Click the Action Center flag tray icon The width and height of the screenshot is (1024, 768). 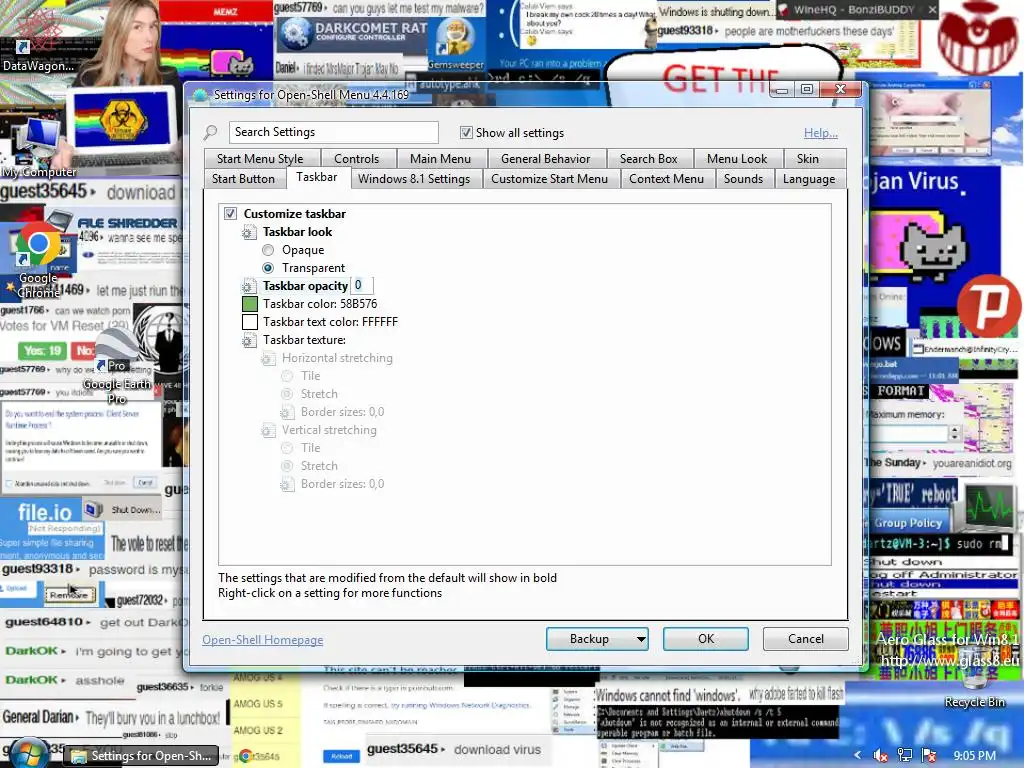[929, 756]
